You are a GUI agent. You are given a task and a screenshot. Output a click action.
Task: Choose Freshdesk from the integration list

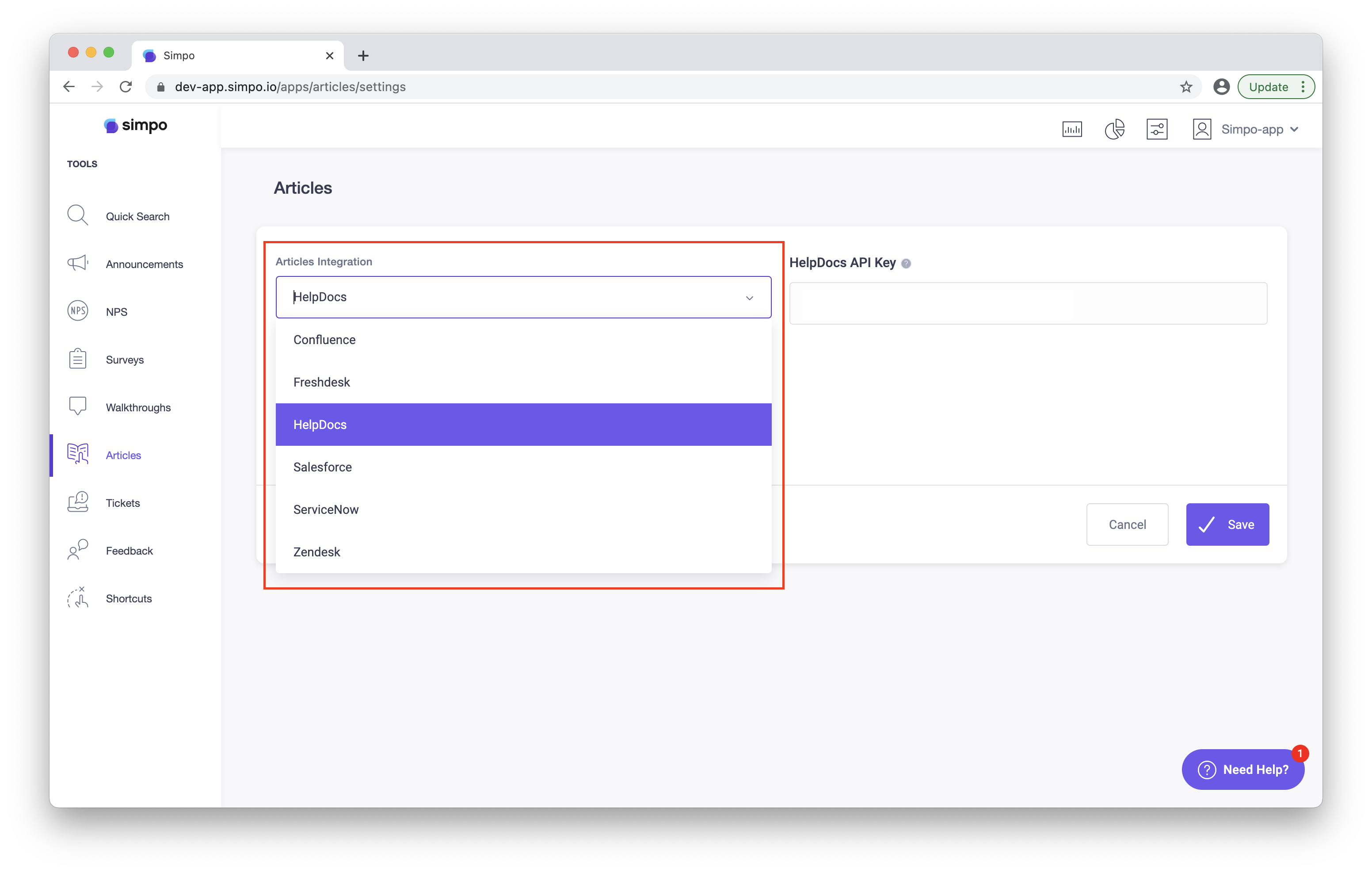point(523,382)
